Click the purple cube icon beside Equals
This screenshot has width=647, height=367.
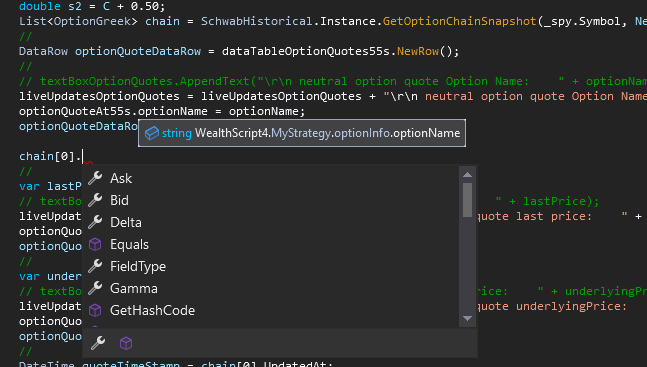pyautogui.click(x=95, y=244)
